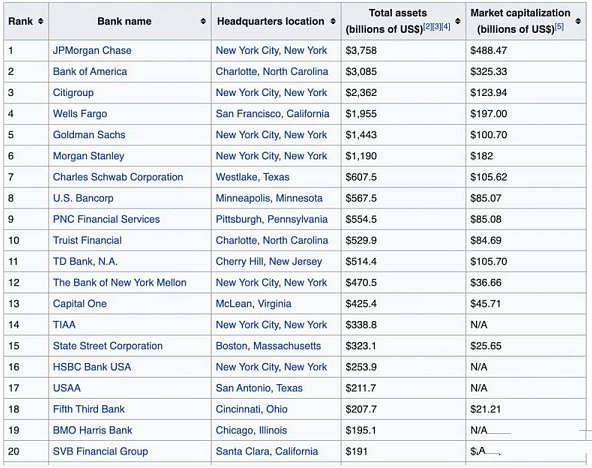
Task: Open the JPMorgan Chase link
Action: 92,51
